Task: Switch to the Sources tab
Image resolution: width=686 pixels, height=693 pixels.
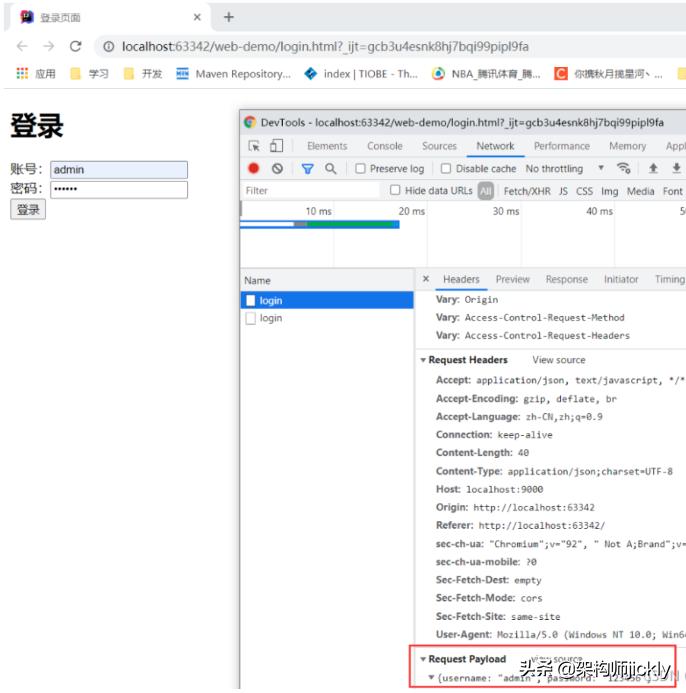Action: pyautogui.click(x=439, y=146)
